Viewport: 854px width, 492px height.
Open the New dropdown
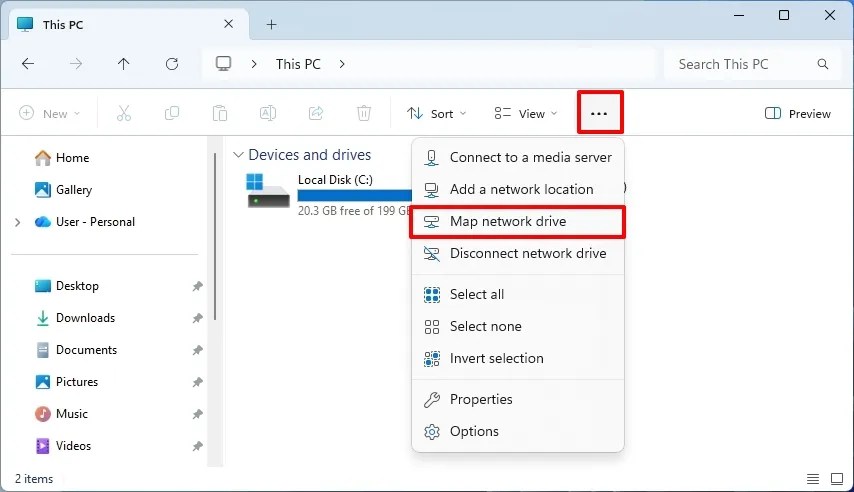click(50, 113)
